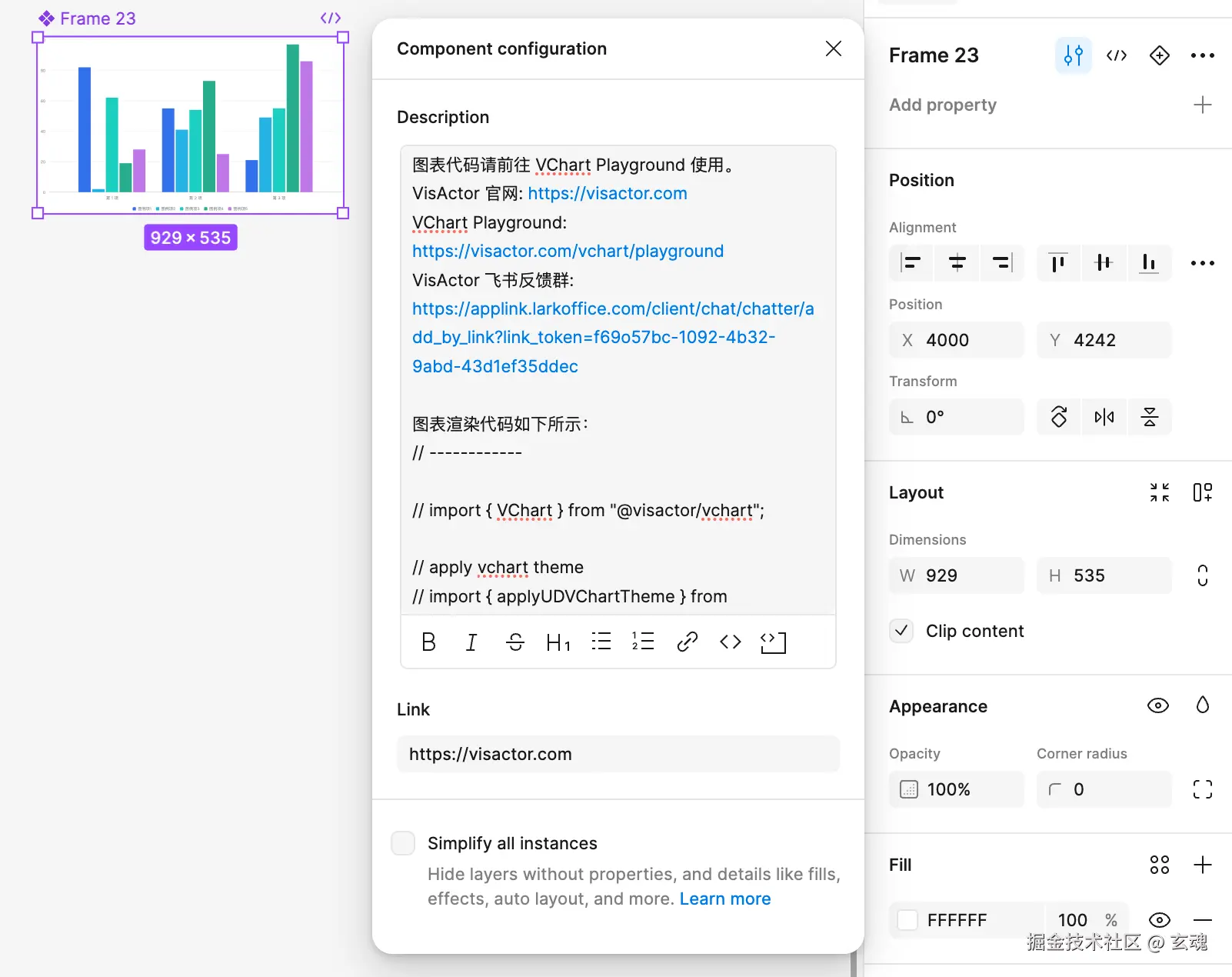The width and height of the screenshot is (1232, 977).
Task: Click the 929 × 535 size badge
Action: pyautogui.click(x=191, y=238)
